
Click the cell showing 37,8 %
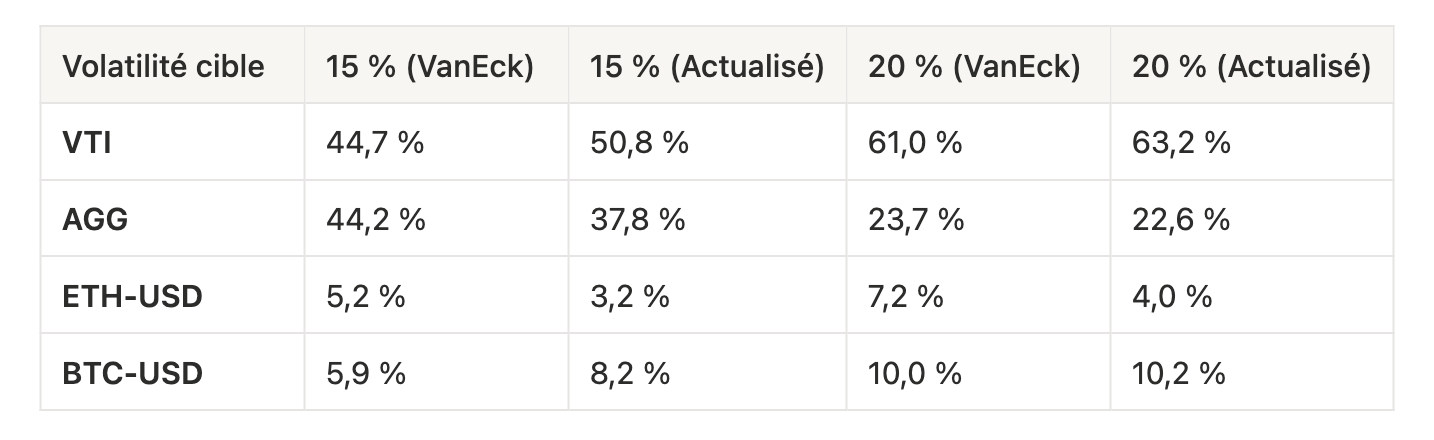click(x=708, y=218)
